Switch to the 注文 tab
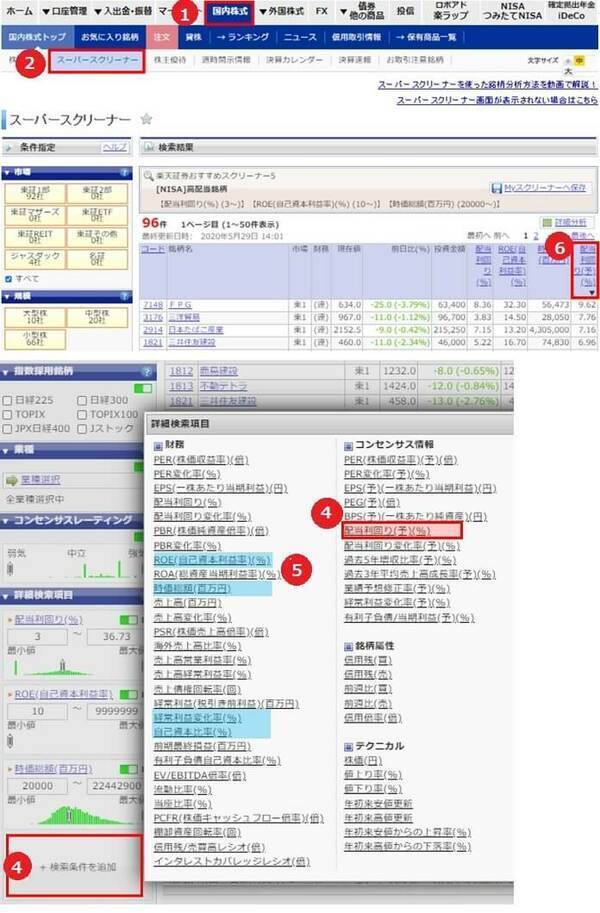 [161, 37]
